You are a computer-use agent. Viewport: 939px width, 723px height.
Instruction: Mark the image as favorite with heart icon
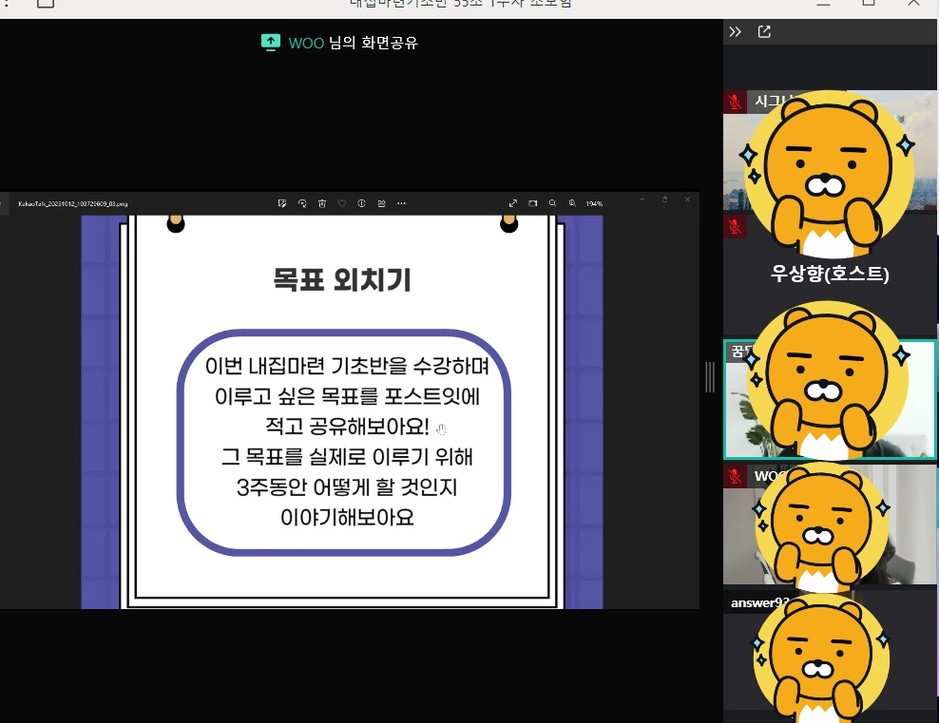[342, 204]
